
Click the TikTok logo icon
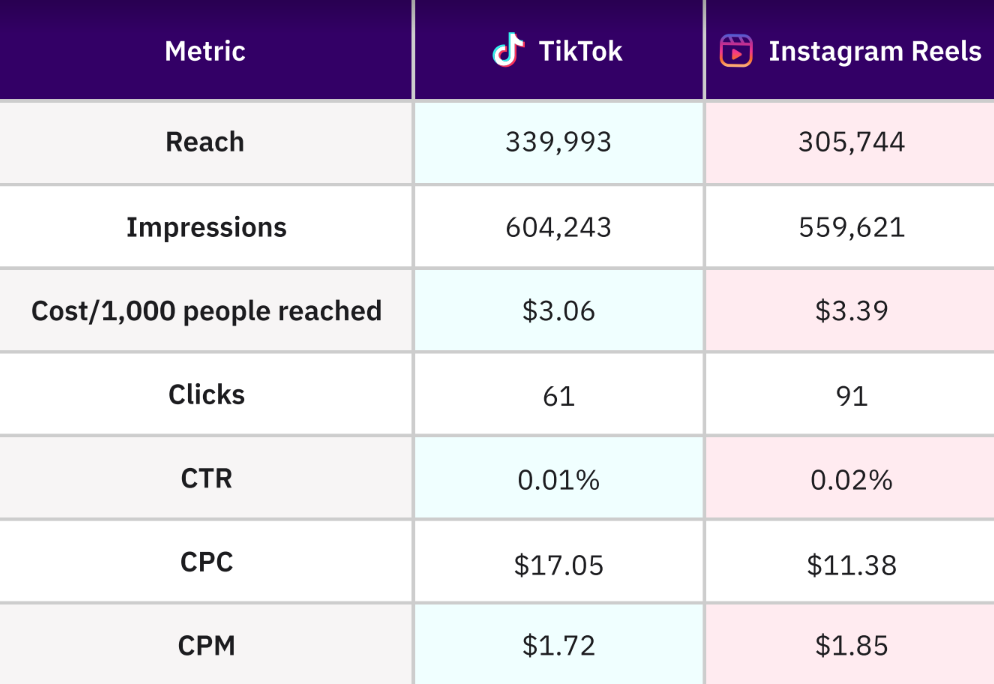click(508, 50)
